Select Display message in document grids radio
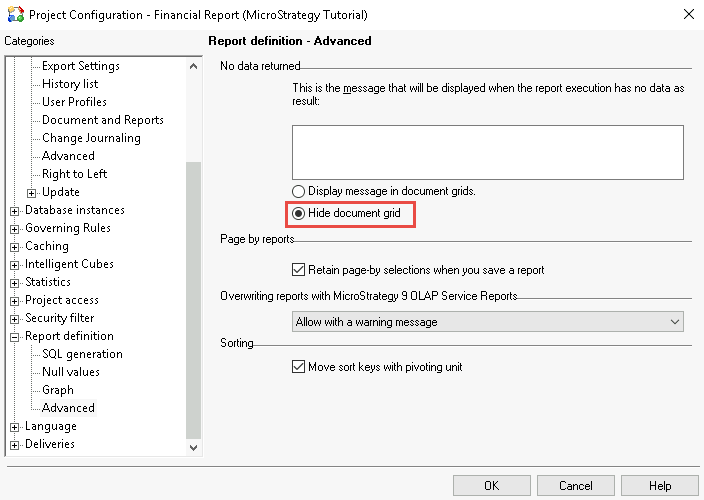The width and height of the screenshot is (704, 500). coord(298,192)
